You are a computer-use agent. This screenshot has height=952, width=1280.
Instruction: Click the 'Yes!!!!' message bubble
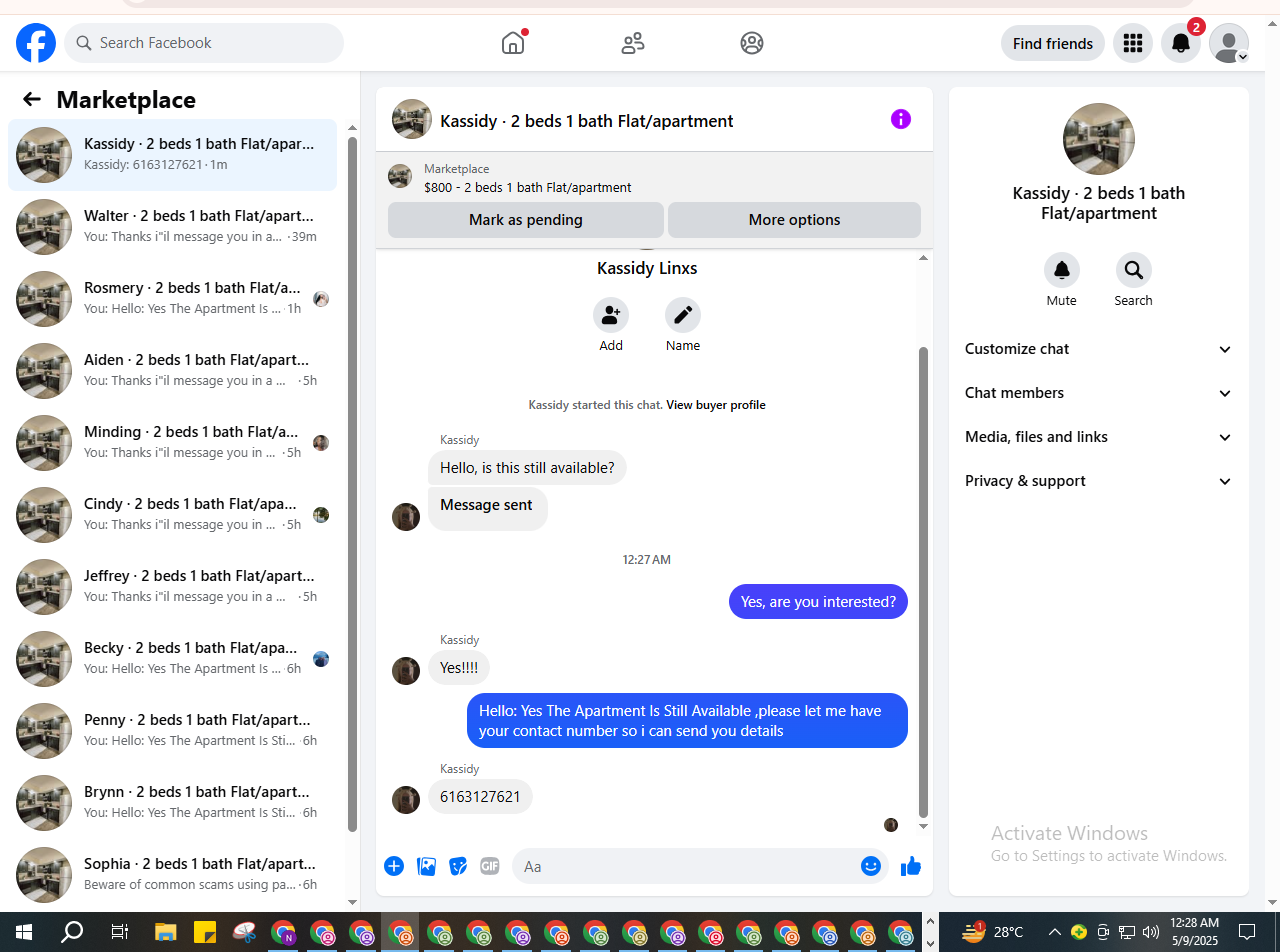tap(459, 667)
